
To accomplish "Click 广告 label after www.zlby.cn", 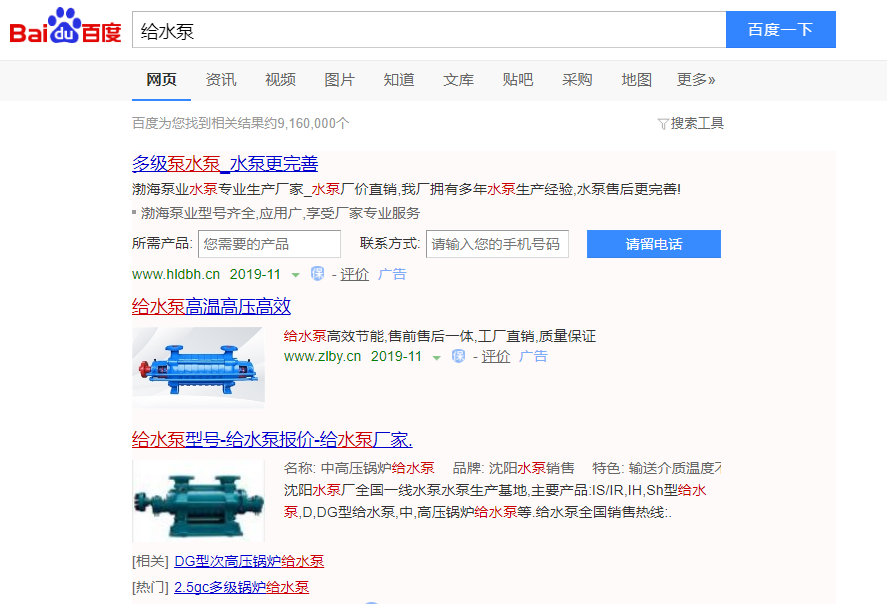I will pyautogui.click(x=533, y=356).
